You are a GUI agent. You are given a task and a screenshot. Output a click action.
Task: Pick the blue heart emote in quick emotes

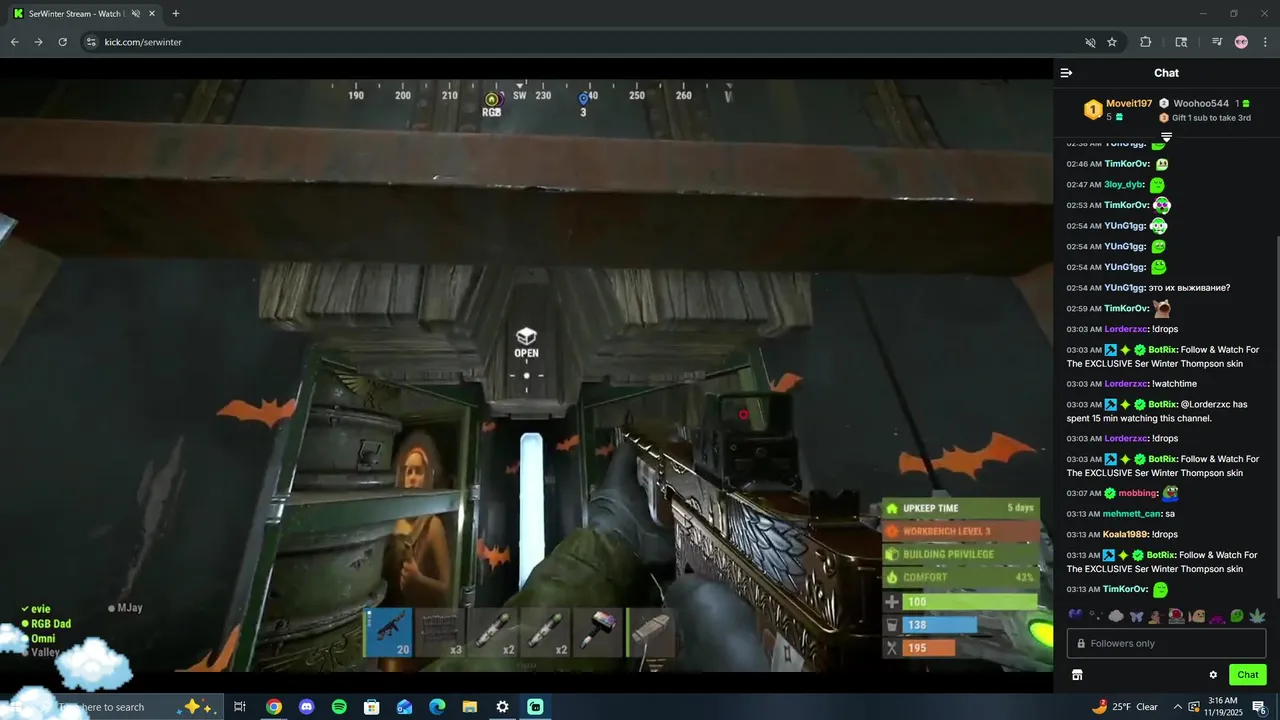click(1075, 615)
